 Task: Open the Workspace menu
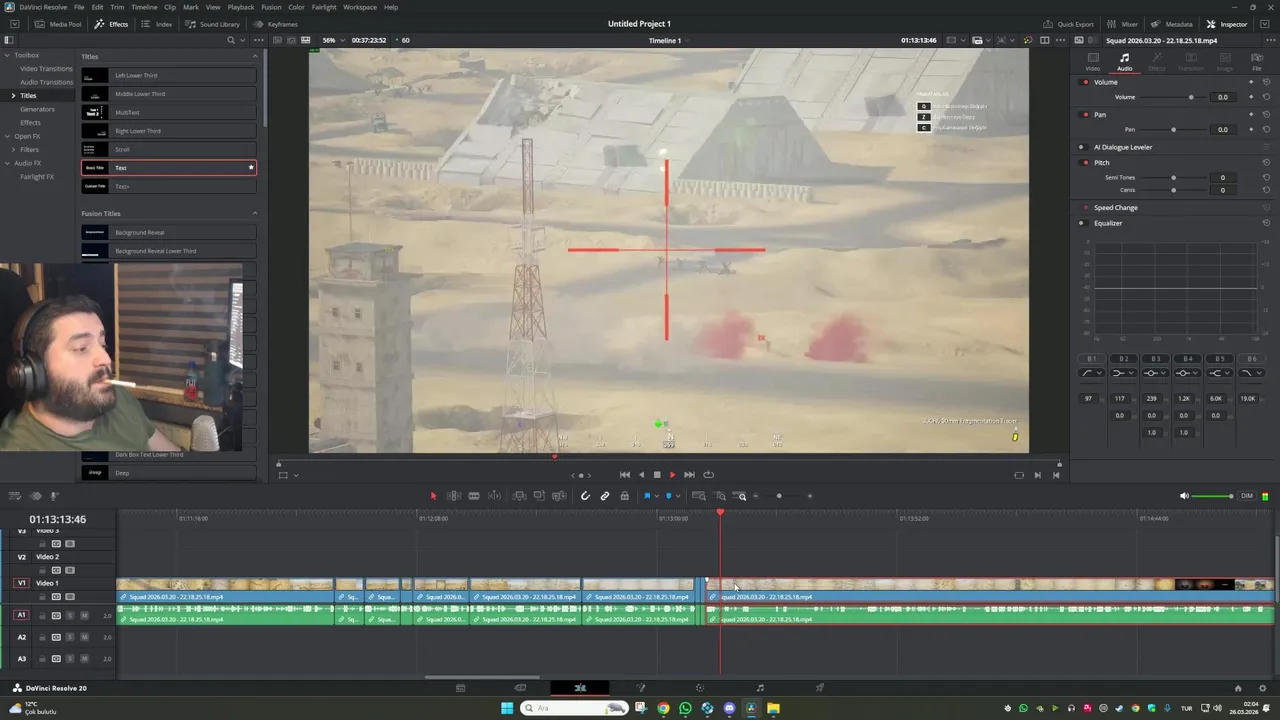tap(360, 7)
